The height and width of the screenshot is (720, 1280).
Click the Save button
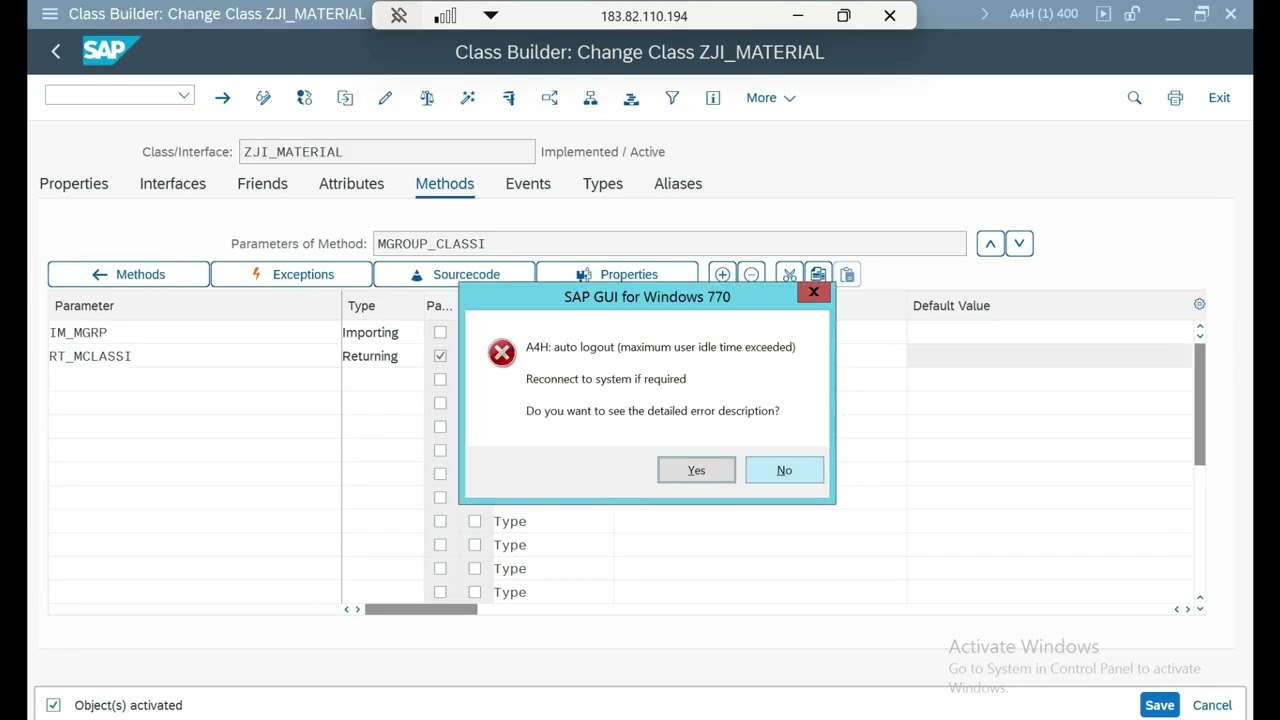tap(1160, 705)
